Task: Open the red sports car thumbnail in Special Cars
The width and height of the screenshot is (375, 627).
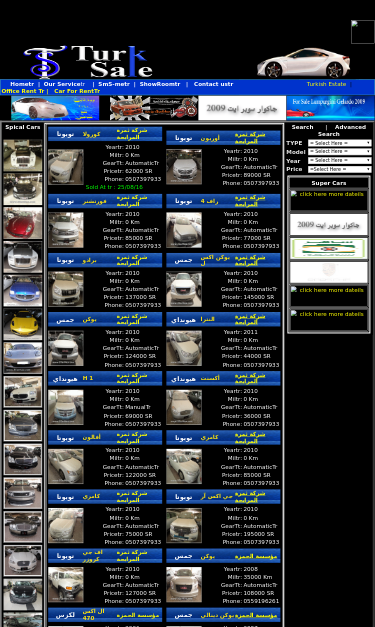Action: (23, 223)
